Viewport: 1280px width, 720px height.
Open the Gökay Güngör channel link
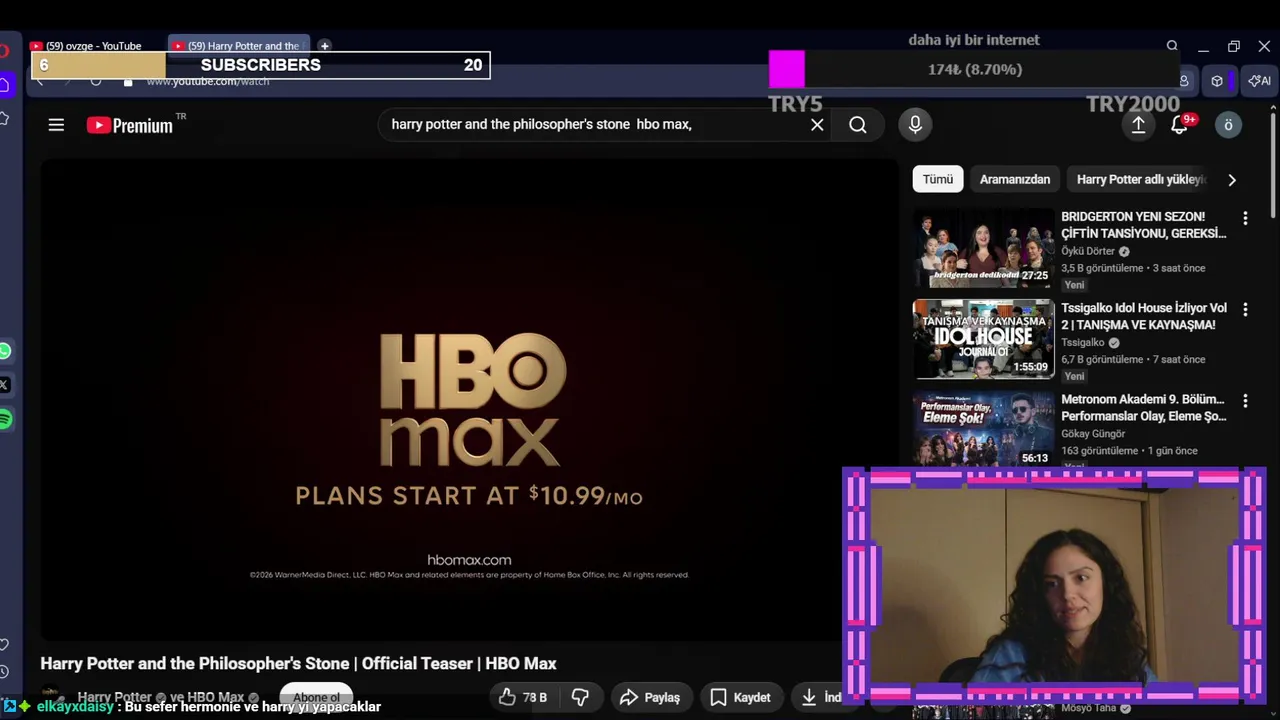pos(1093,434)
